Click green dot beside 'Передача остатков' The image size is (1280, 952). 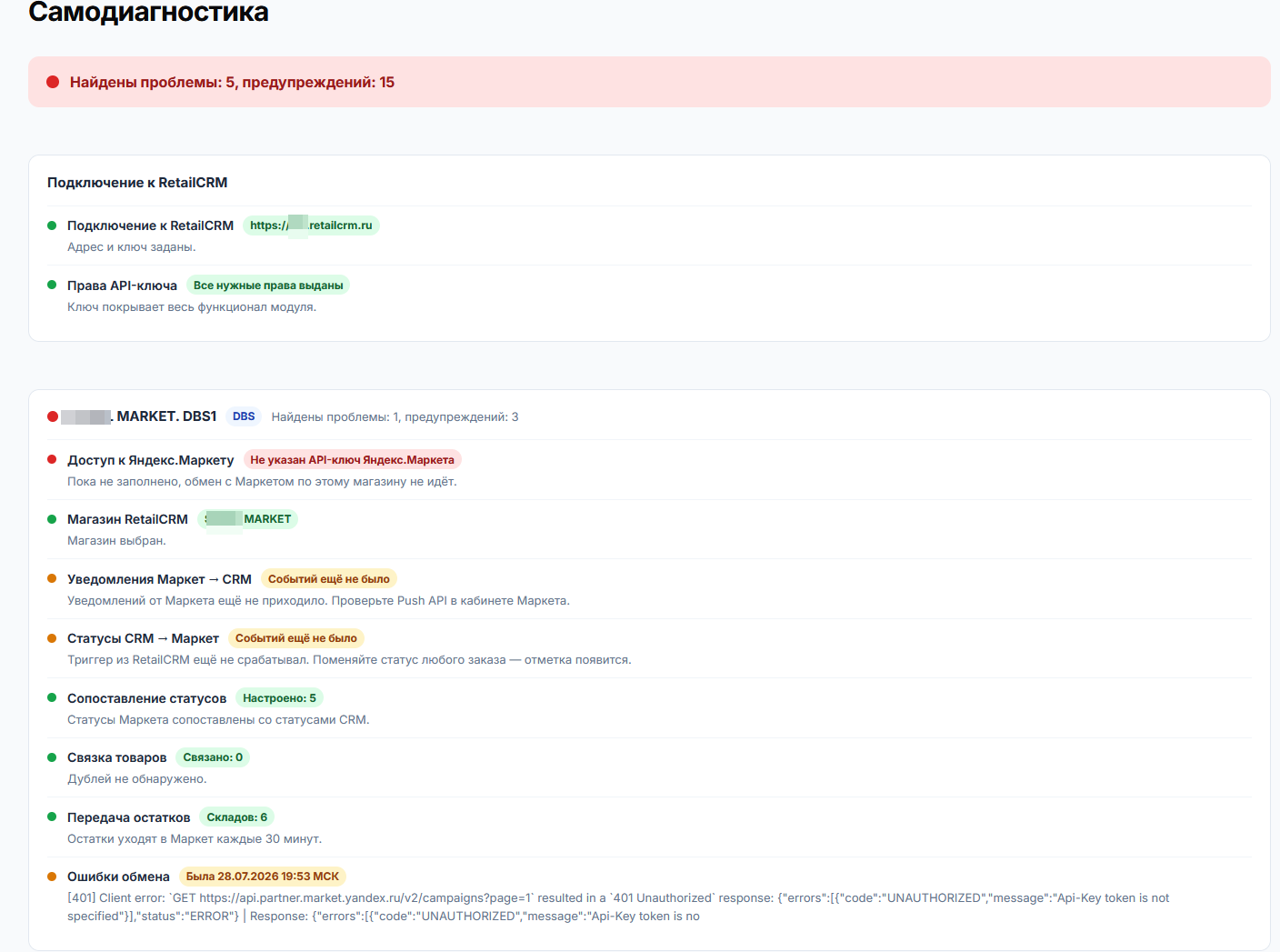(52, 817)
